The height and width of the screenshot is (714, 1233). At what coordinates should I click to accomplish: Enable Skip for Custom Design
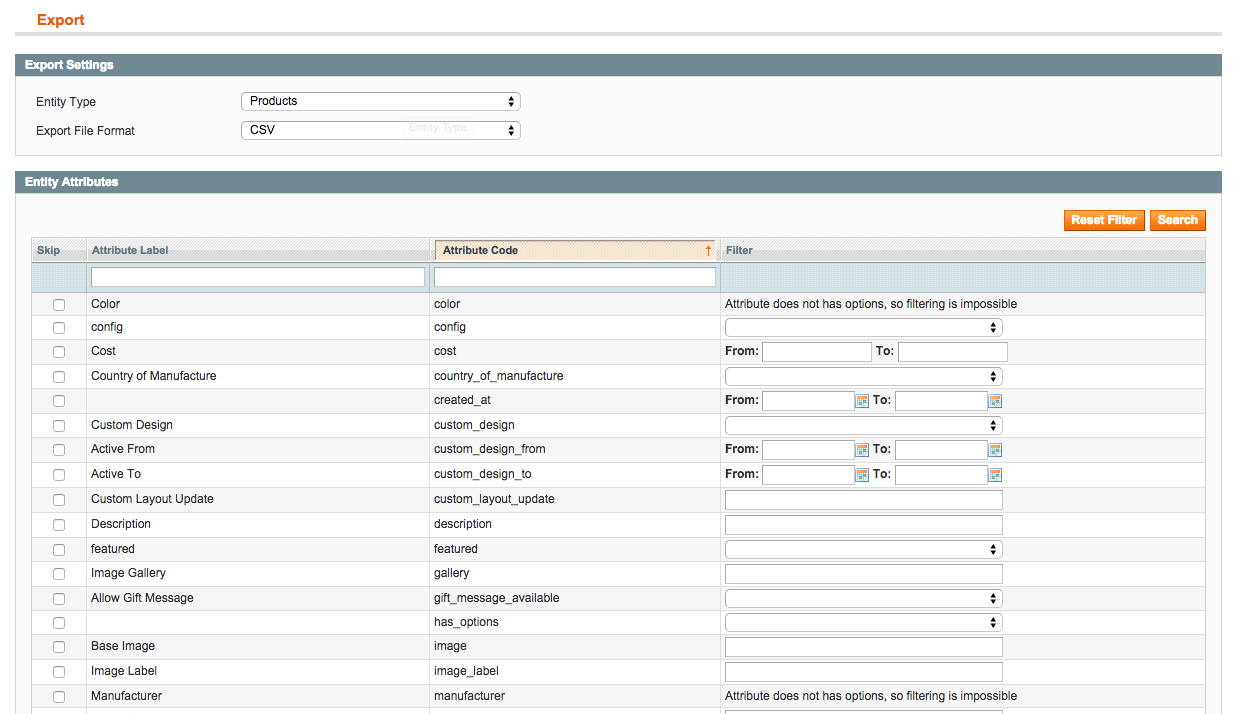(x=59, y=426)
